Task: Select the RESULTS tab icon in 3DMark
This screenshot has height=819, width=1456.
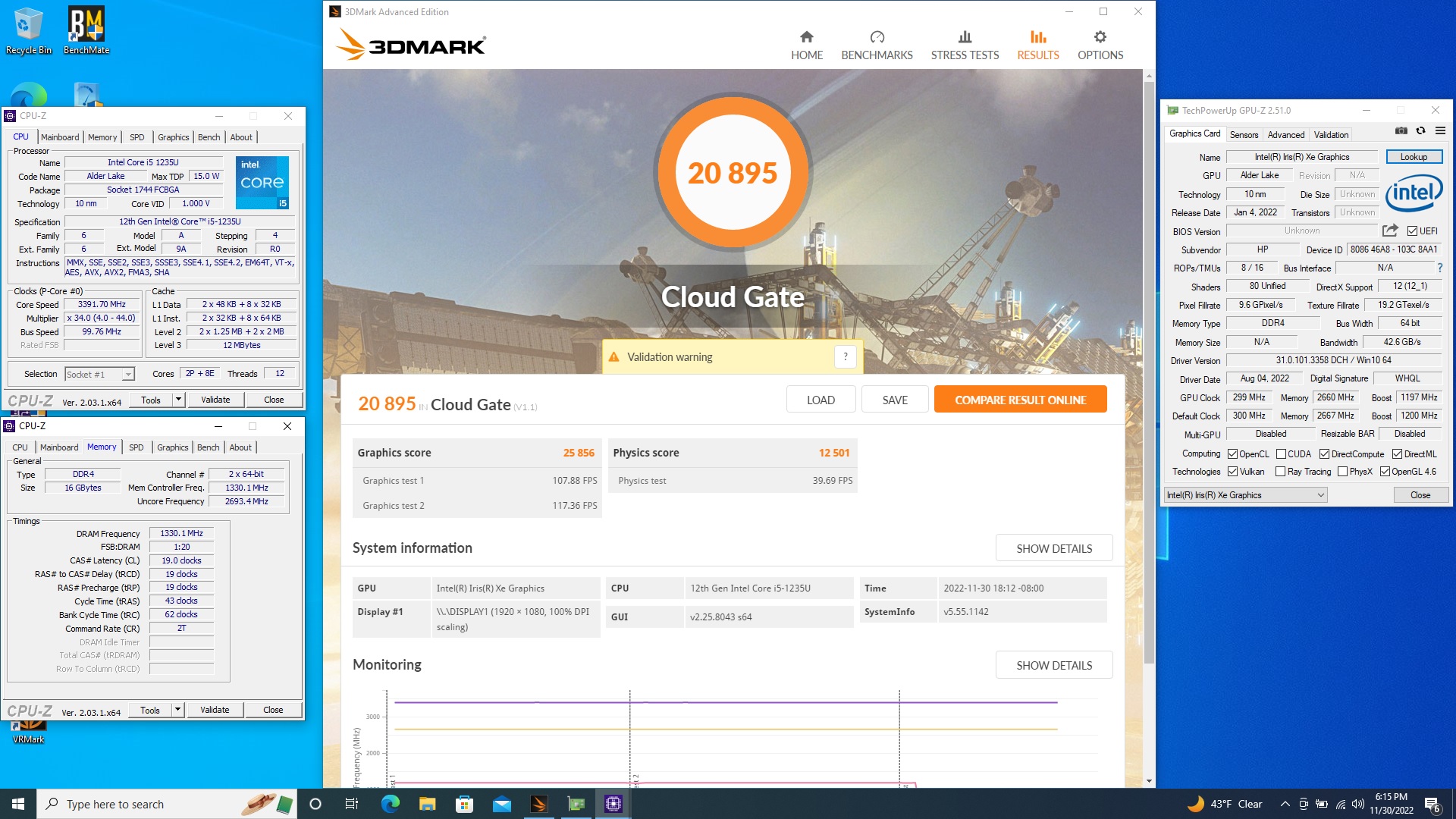Action: click(1038, 37)
